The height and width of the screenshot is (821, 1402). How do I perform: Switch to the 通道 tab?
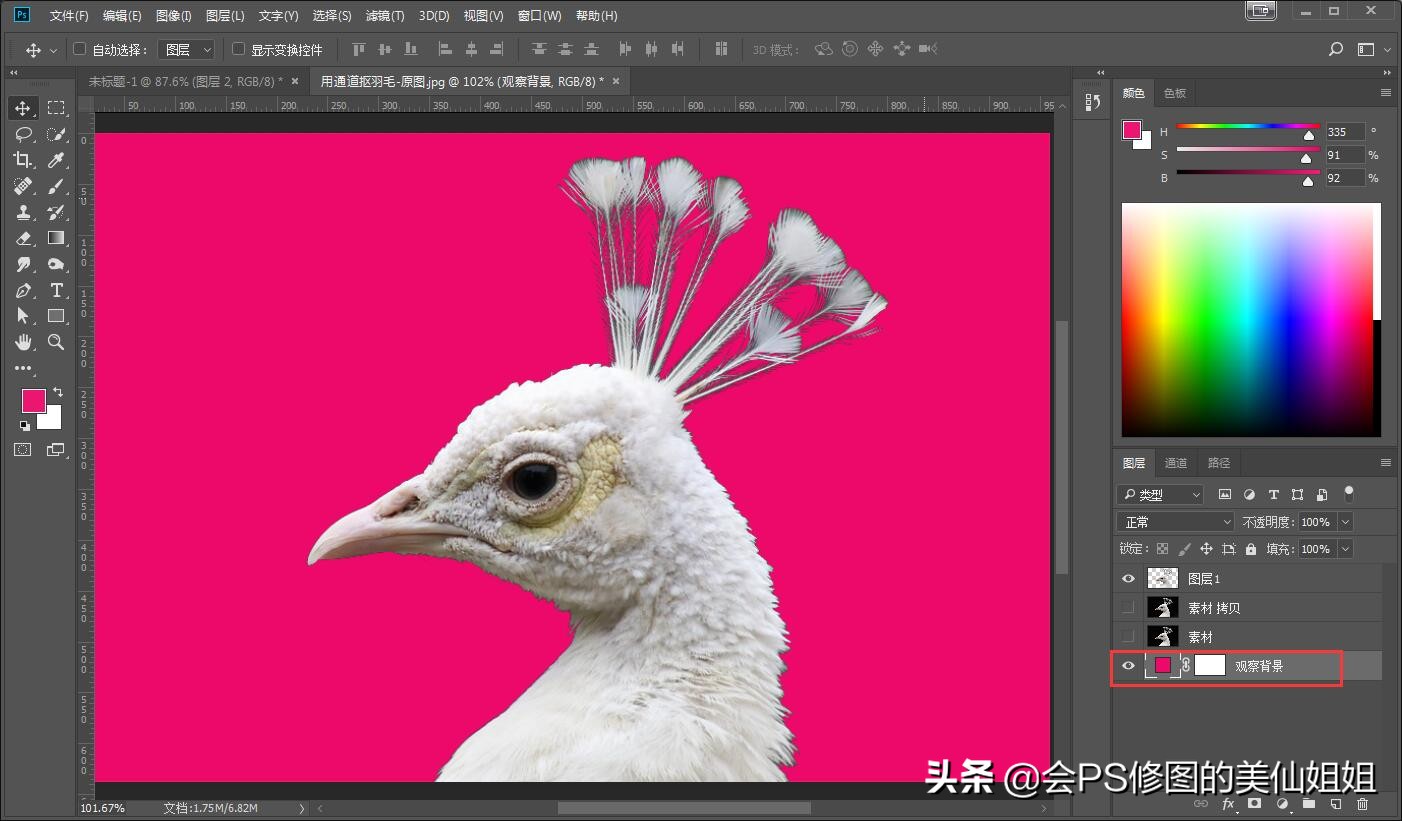1175,463
